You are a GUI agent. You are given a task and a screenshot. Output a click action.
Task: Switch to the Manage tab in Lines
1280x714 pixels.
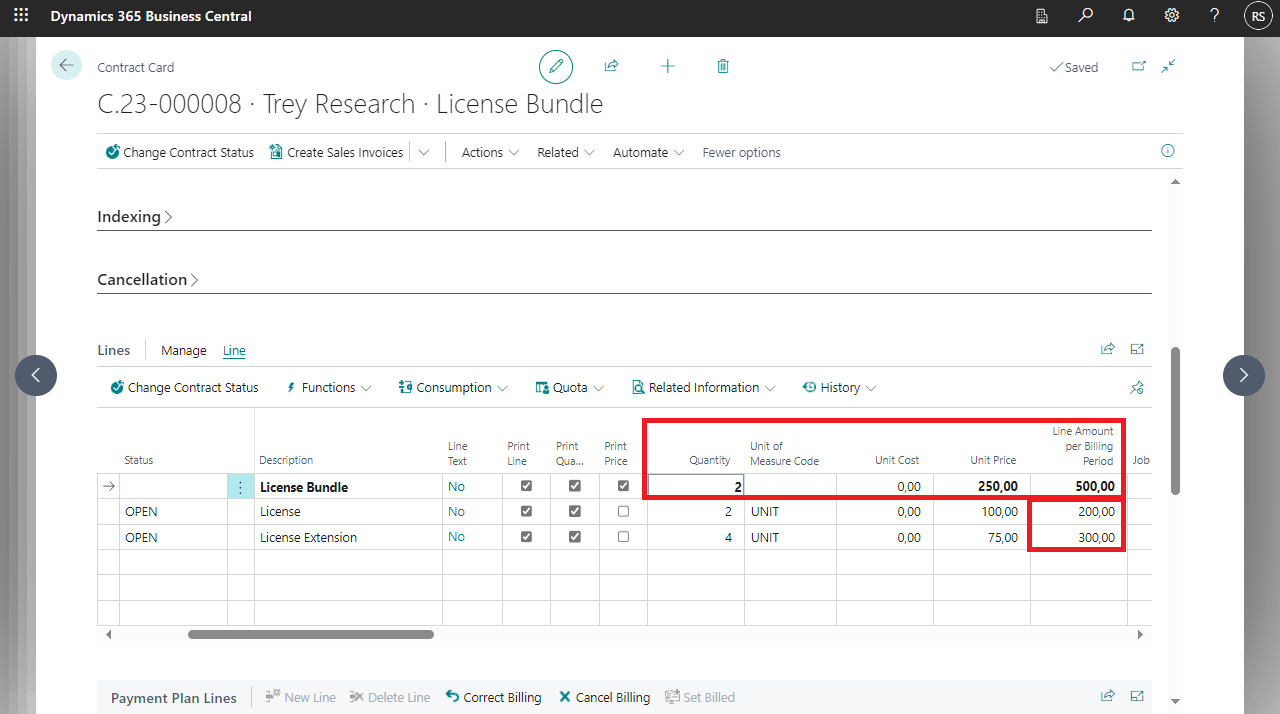pos(184,350)
